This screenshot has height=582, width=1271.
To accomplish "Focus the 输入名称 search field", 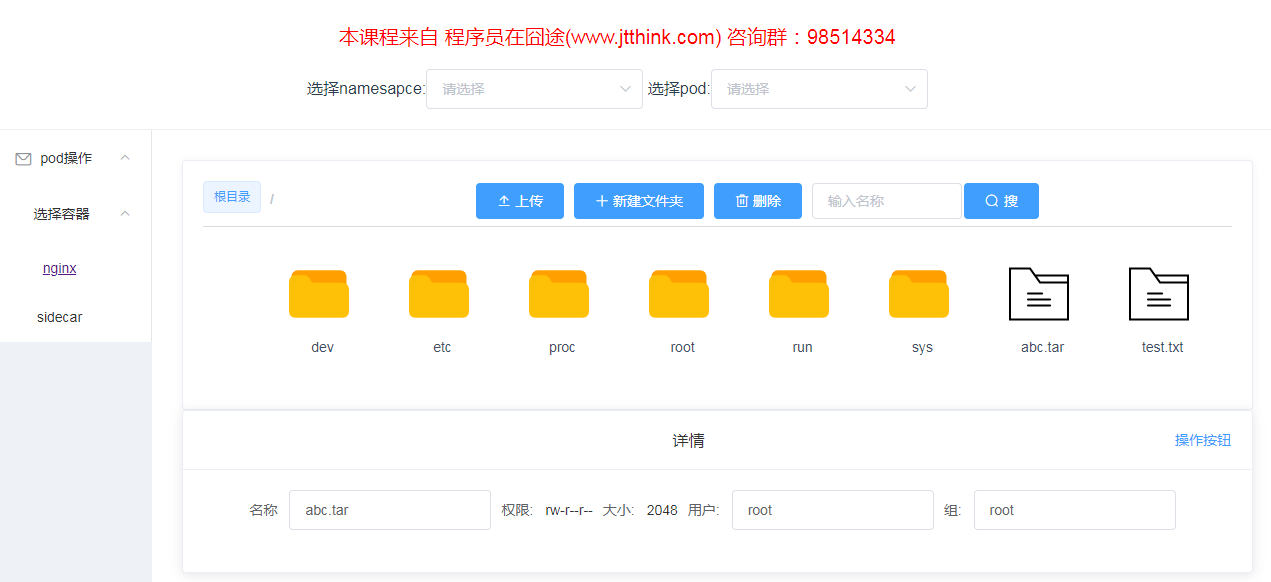I will (x=887, y=201).
